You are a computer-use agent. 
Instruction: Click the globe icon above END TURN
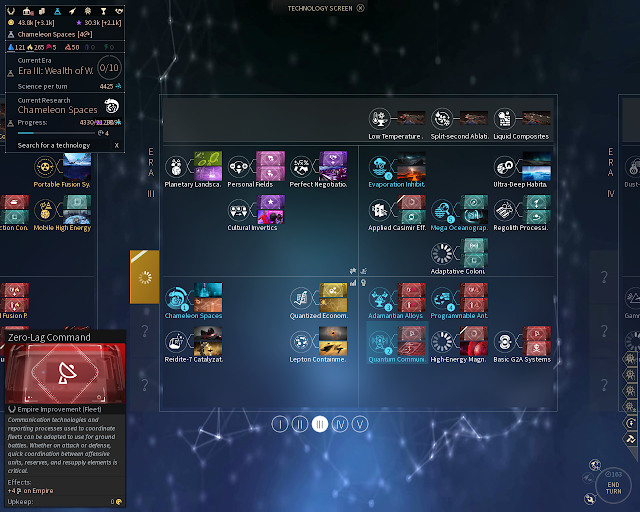595,465
